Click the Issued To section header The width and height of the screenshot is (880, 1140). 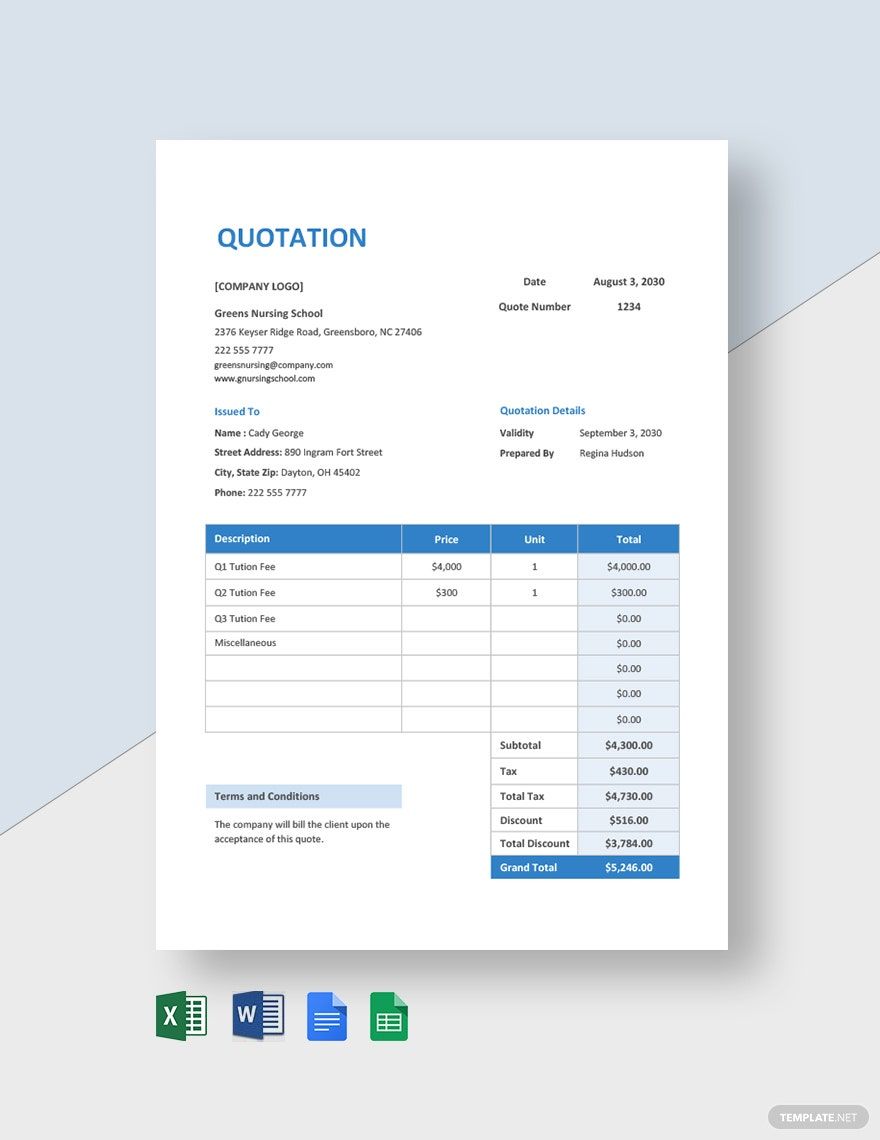pos(237,411)
